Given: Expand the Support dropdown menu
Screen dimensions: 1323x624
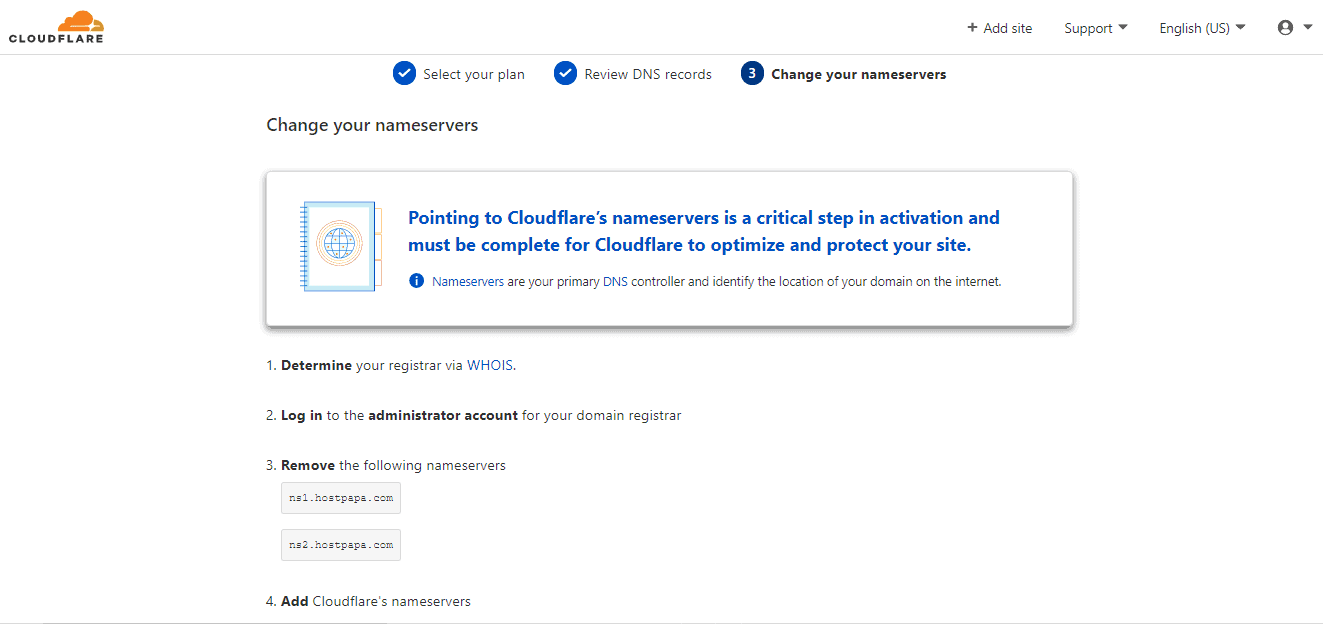Looking at the screenshot, I should tap(1096, 28).
